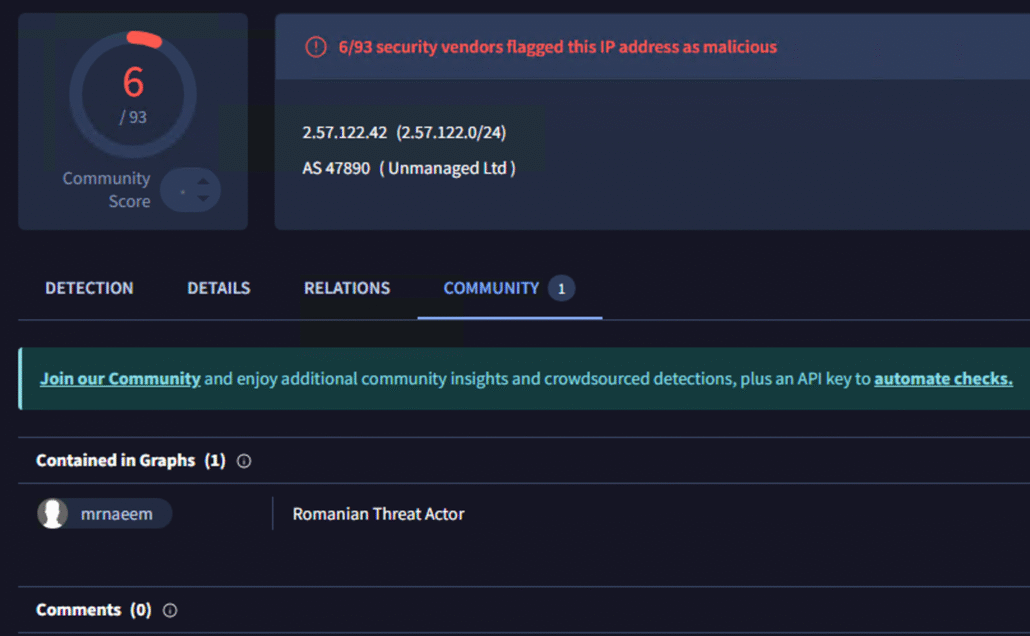Go to the RELATIONS tab

coord(347,288)
